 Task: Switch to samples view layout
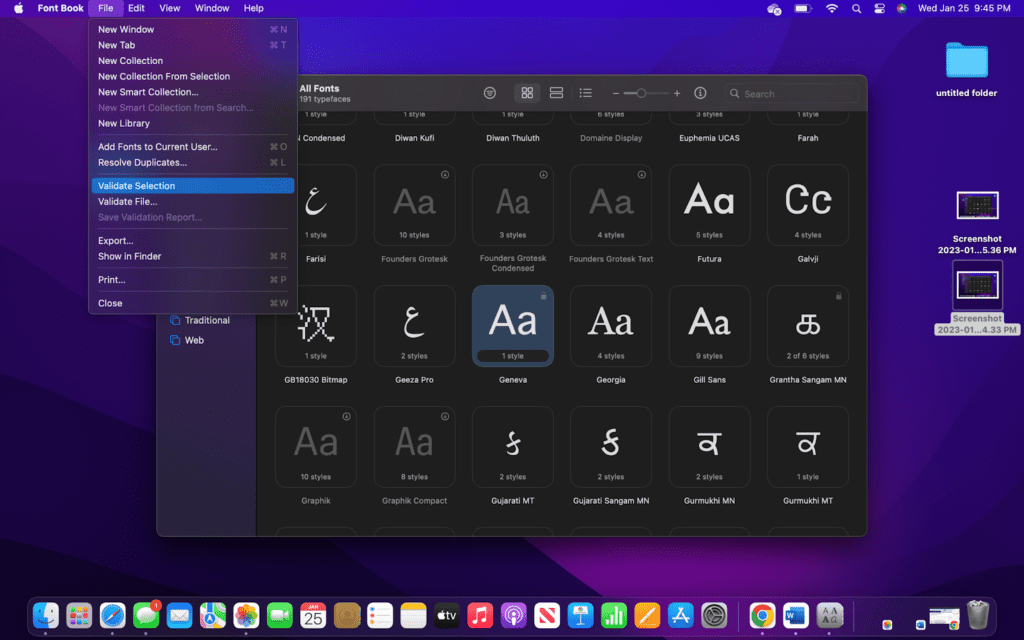click(x=557, y=93)
